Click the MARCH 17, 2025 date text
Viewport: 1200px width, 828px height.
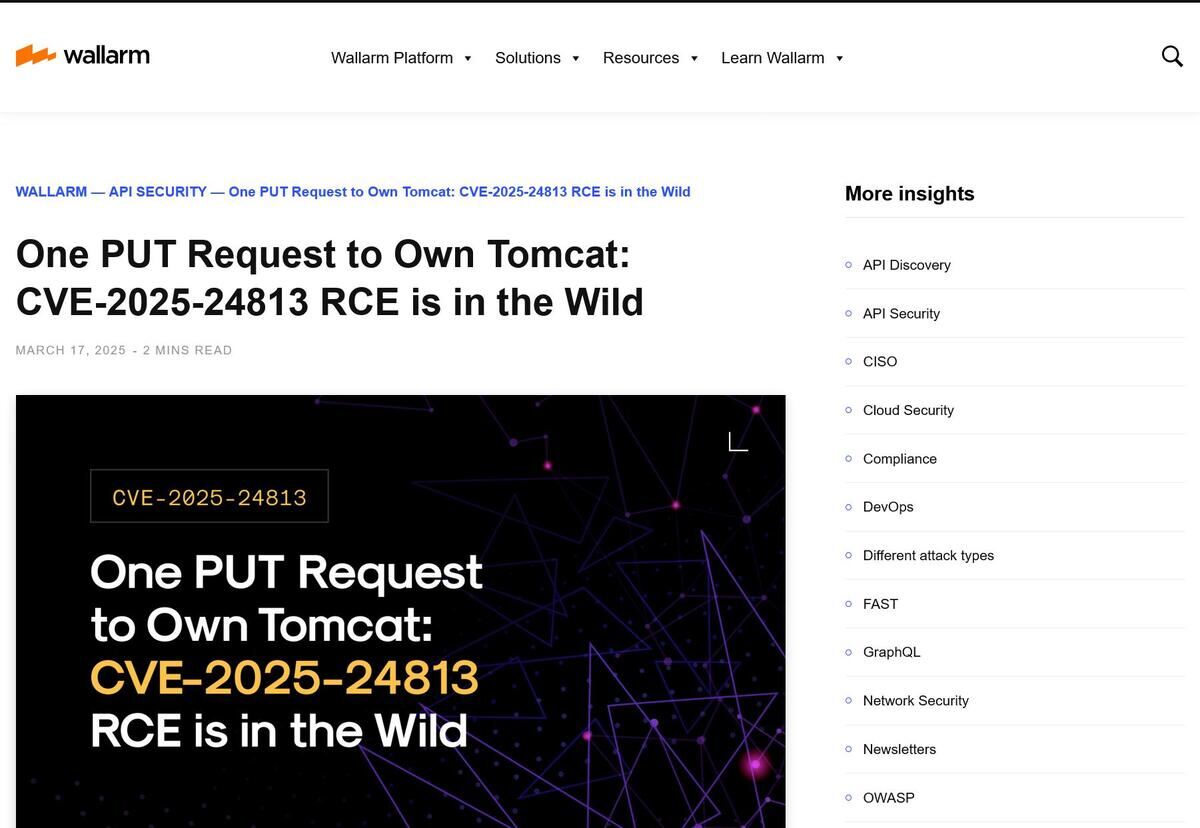tap(71, 350)
